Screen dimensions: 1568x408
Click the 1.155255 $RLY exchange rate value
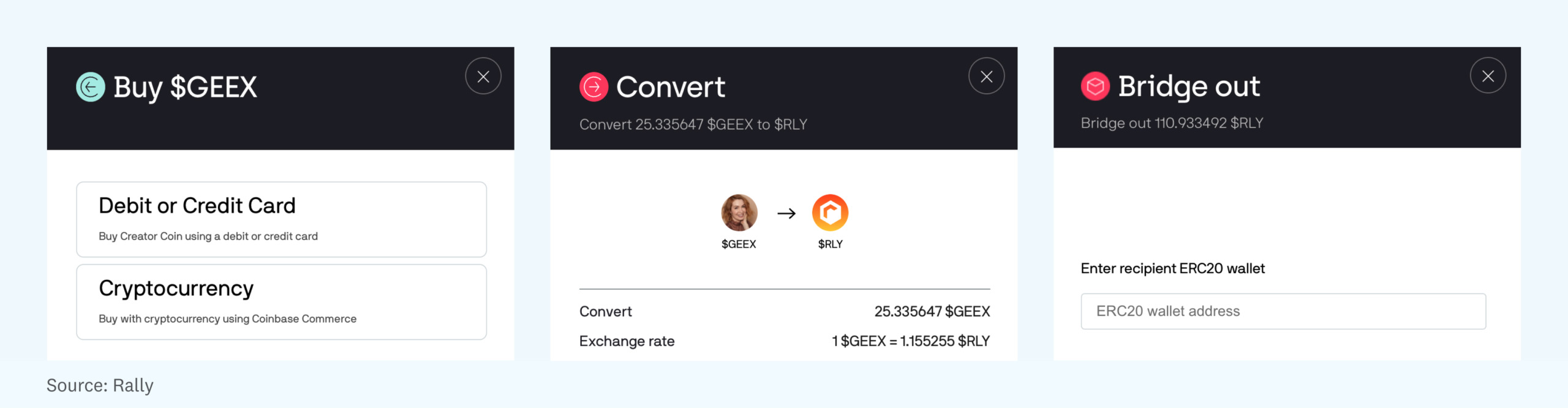pyautogui.click(x=910, y=341)
